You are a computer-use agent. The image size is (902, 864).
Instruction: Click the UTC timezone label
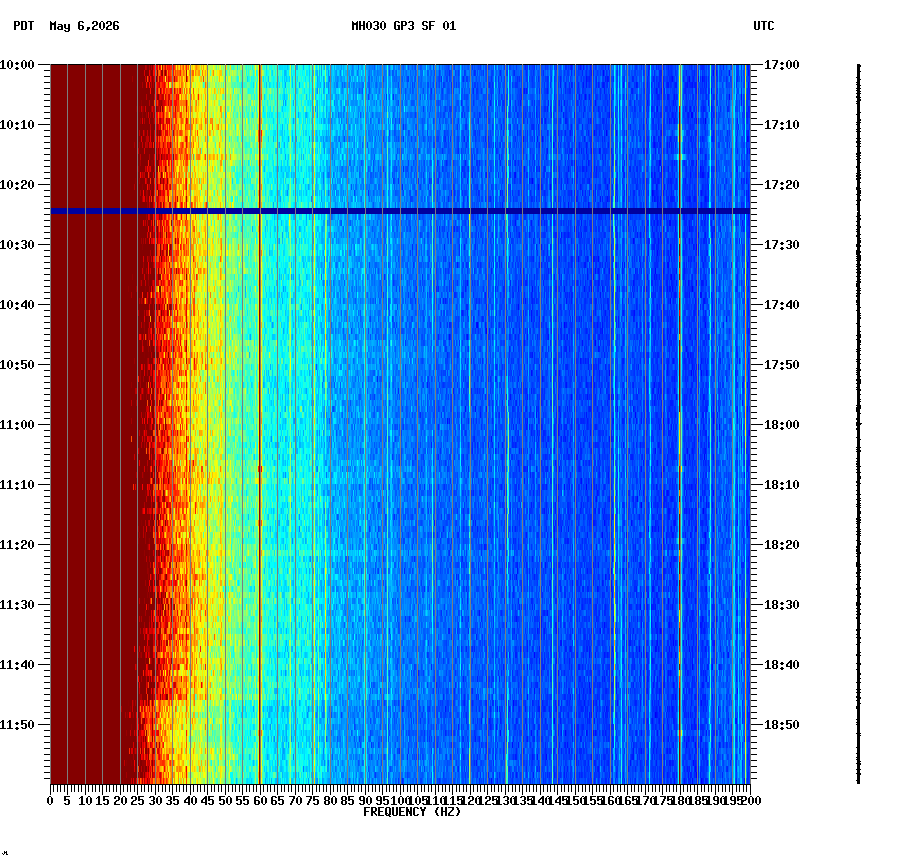tap(763, 26)
